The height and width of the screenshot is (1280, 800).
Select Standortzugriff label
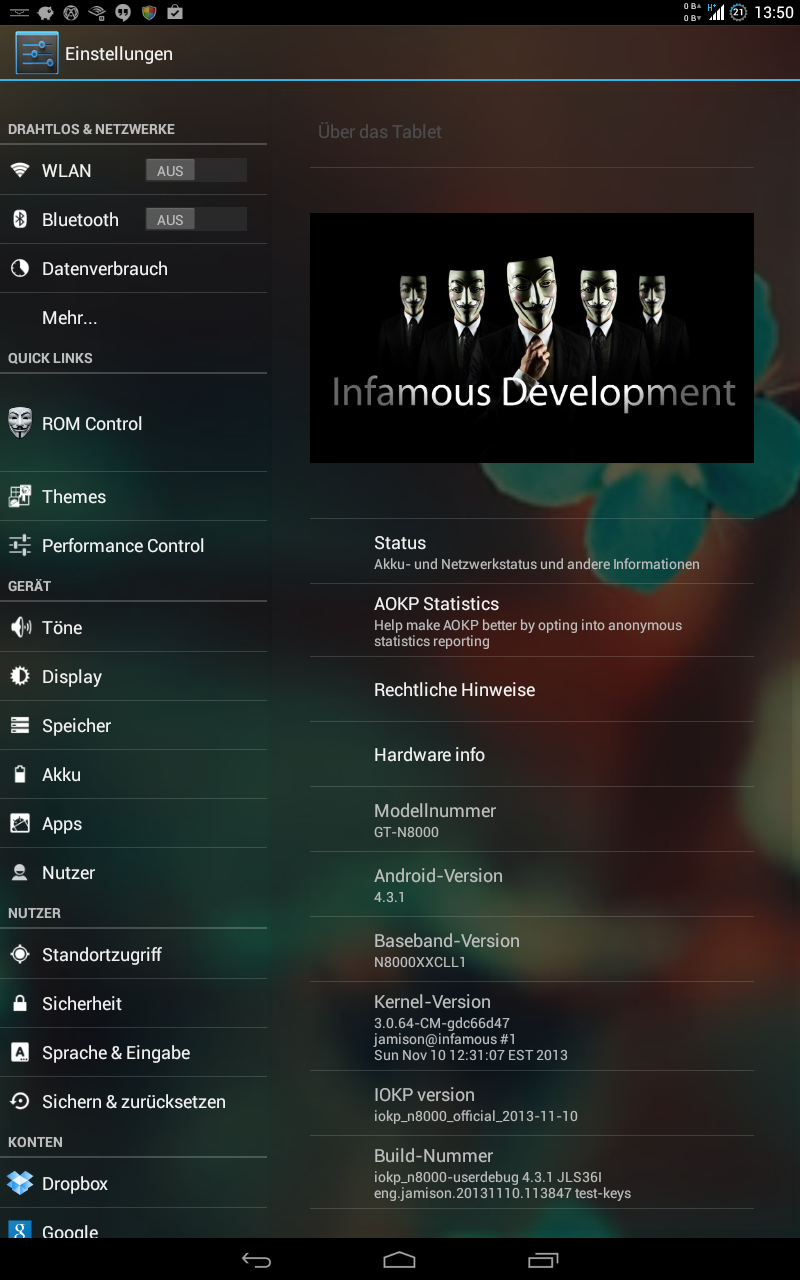click(102, 955)
